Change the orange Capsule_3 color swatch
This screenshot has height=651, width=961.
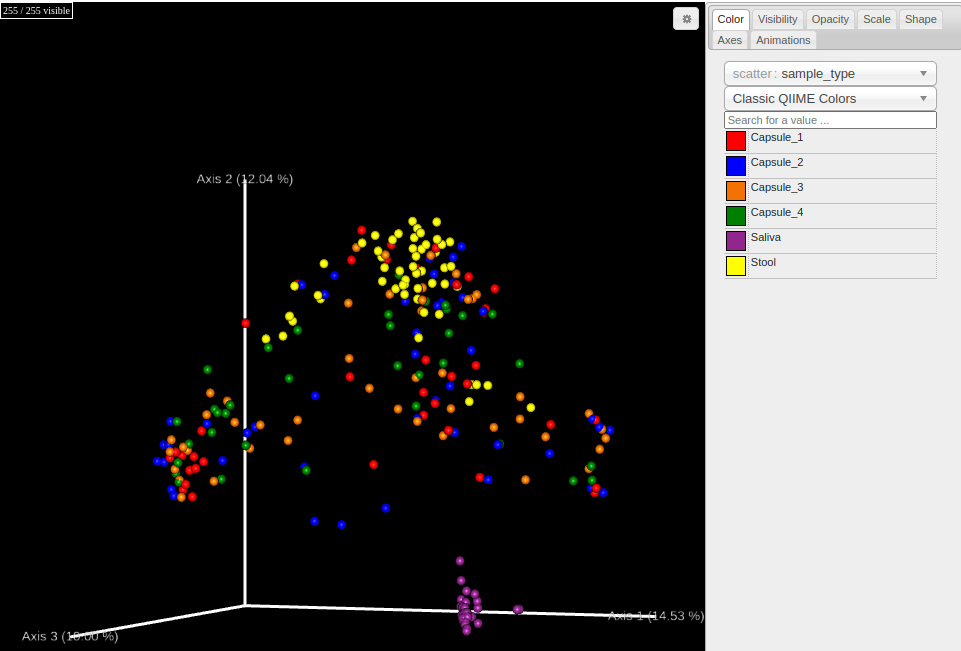[735, 191]
